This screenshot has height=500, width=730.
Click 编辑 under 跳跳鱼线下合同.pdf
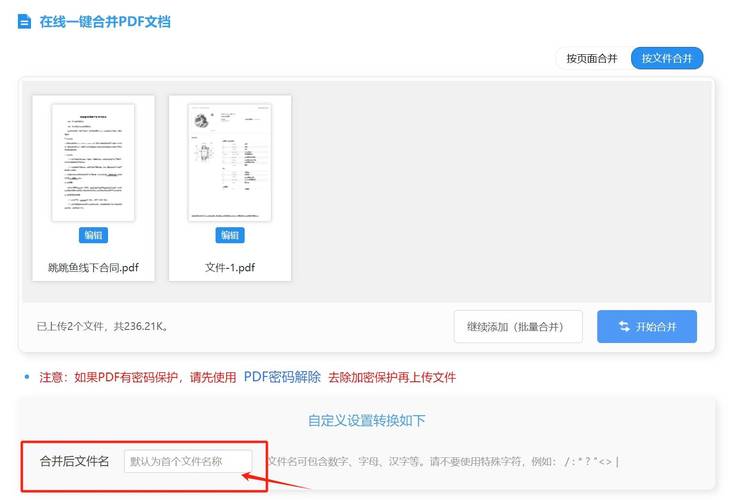pyautogui.click(x=93, y=235)
